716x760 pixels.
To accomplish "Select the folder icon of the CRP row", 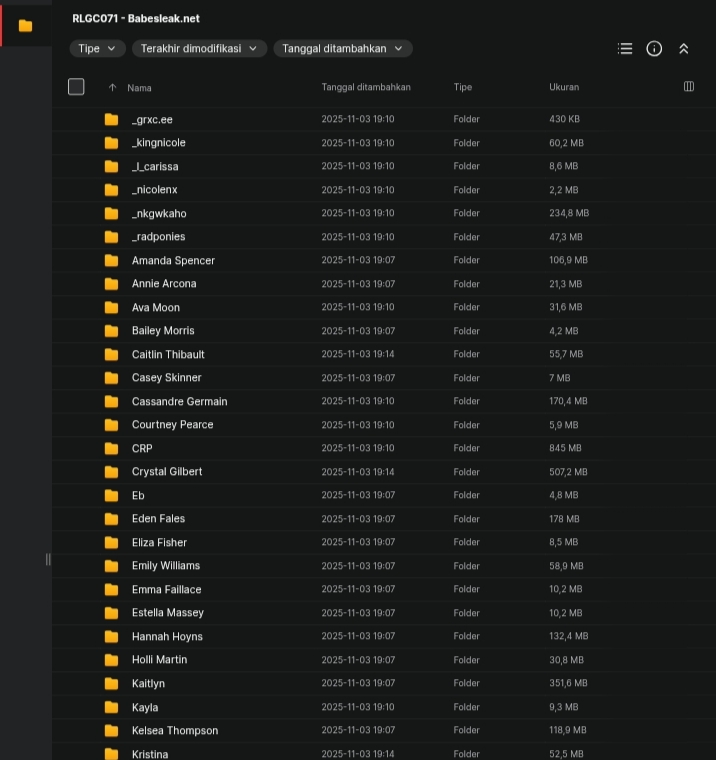I will click(x=111, y=448).
